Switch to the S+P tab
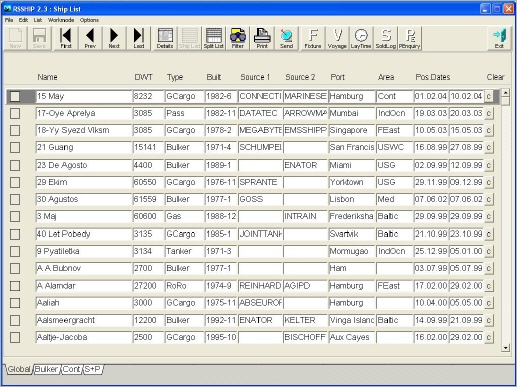The width and height of the screenshot is (517, 387). pyautogui.click(x=92, y=369)
